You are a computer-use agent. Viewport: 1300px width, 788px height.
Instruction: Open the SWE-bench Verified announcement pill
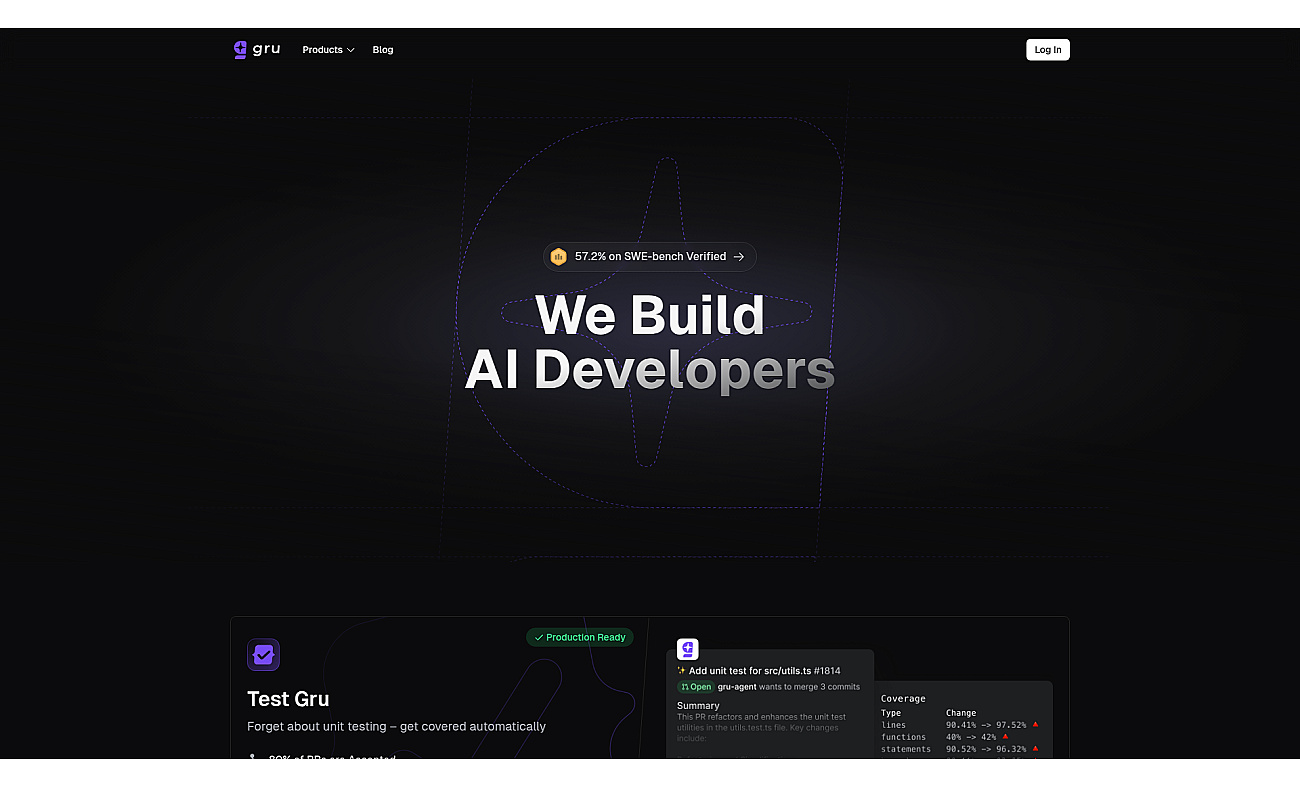pyautogui.click(x=650, y=257)
